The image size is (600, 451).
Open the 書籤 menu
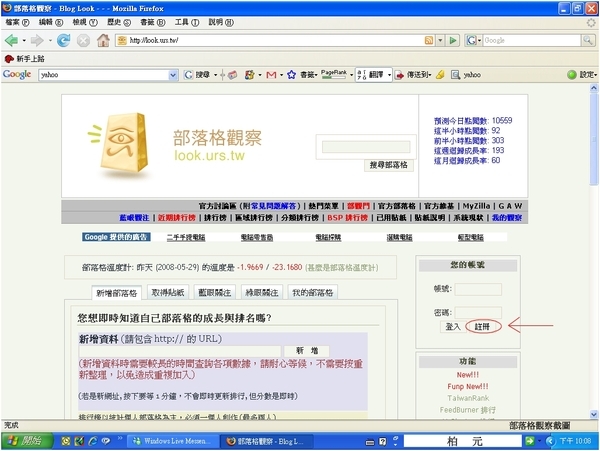(x=153, y=22)
